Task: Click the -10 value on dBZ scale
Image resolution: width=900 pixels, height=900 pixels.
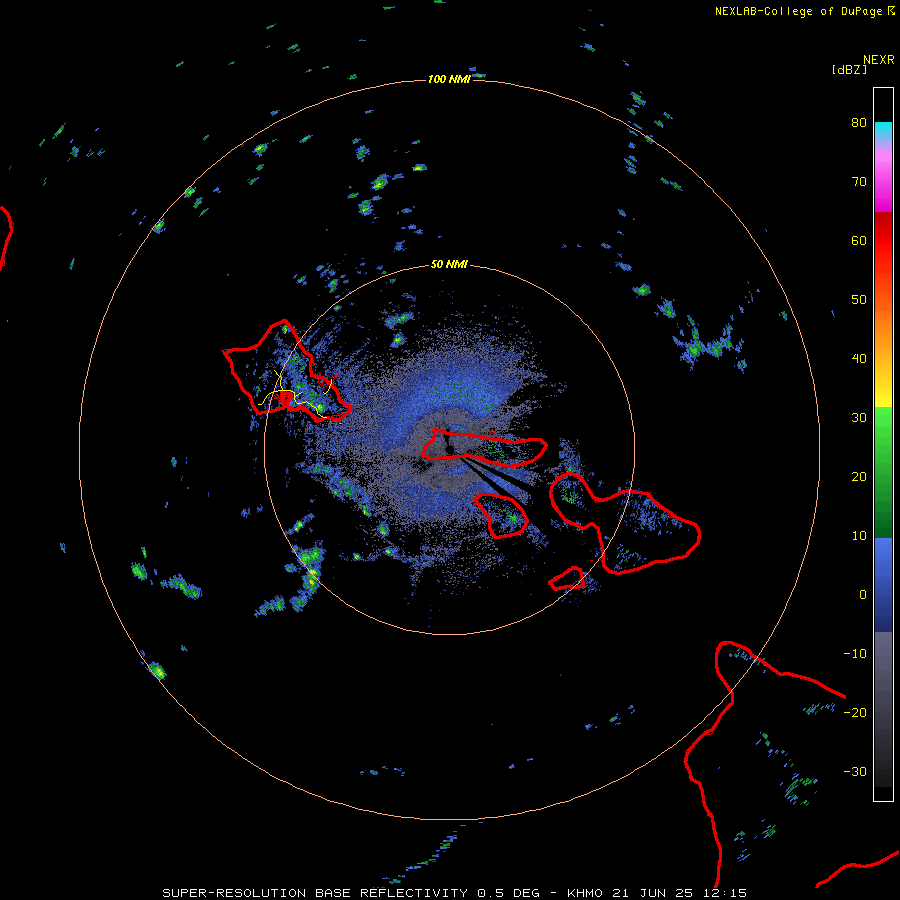Action: pos(855,654)
